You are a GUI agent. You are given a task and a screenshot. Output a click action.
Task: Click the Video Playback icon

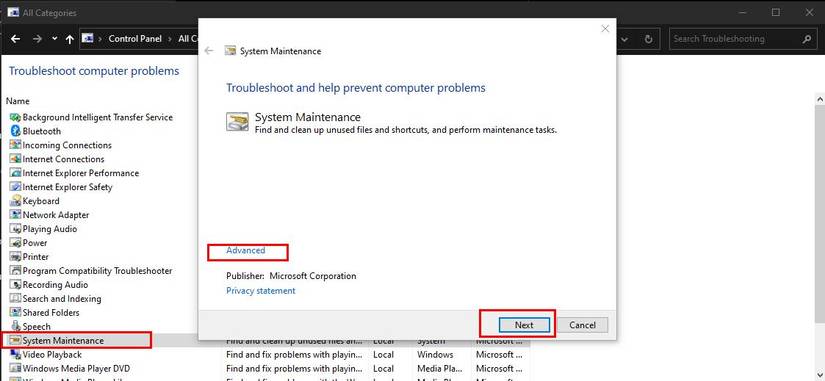click(x=15, y=354)
